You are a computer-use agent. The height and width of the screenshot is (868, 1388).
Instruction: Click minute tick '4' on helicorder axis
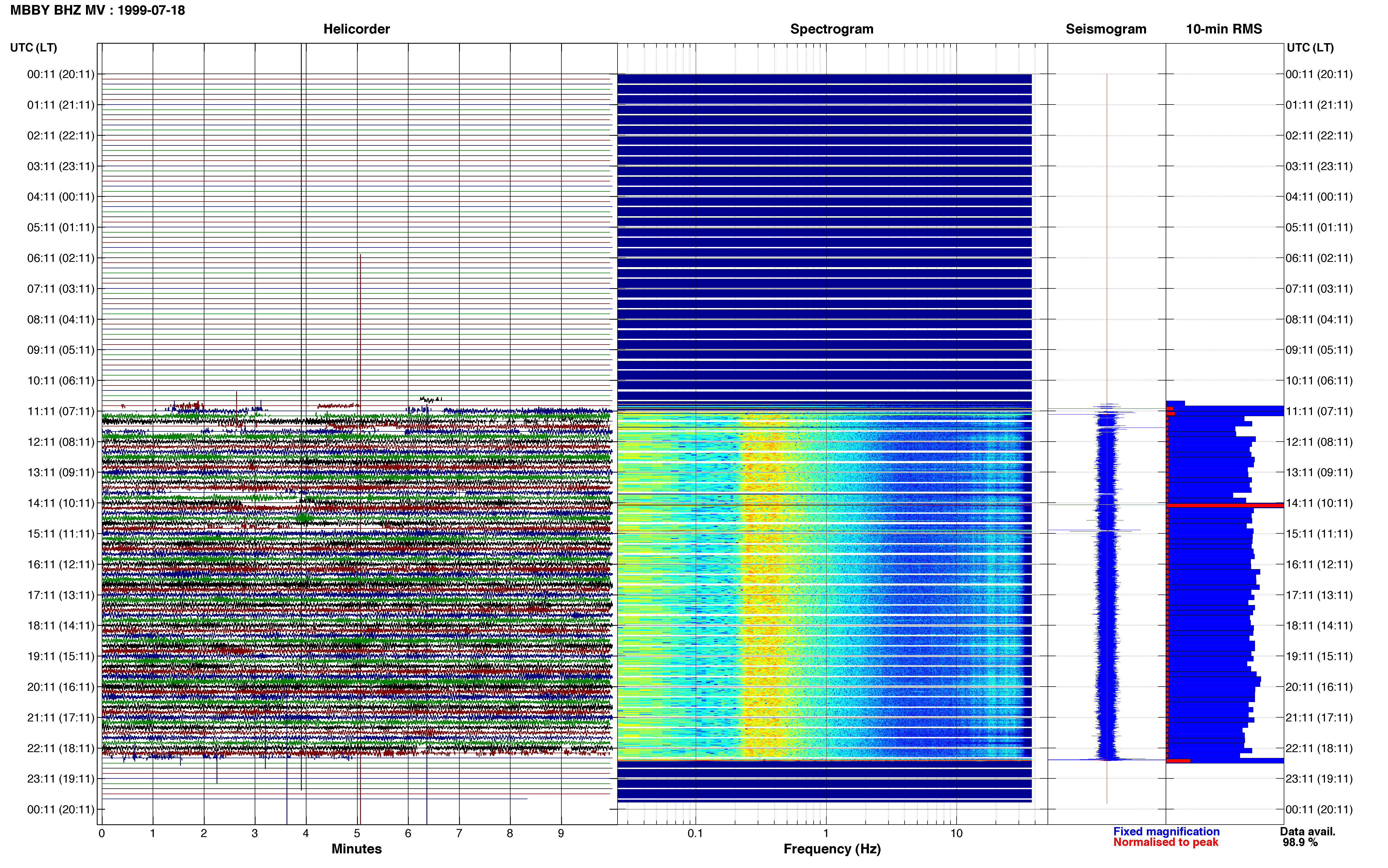point(306,833)
